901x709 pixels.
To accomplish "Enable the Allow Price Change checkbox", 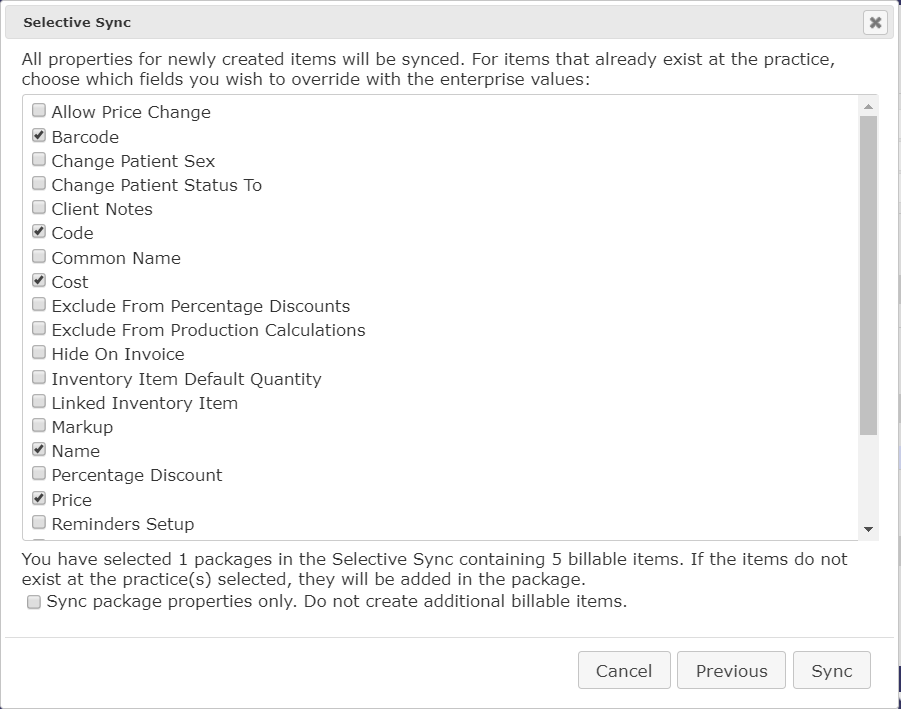I will pos(38,110).
